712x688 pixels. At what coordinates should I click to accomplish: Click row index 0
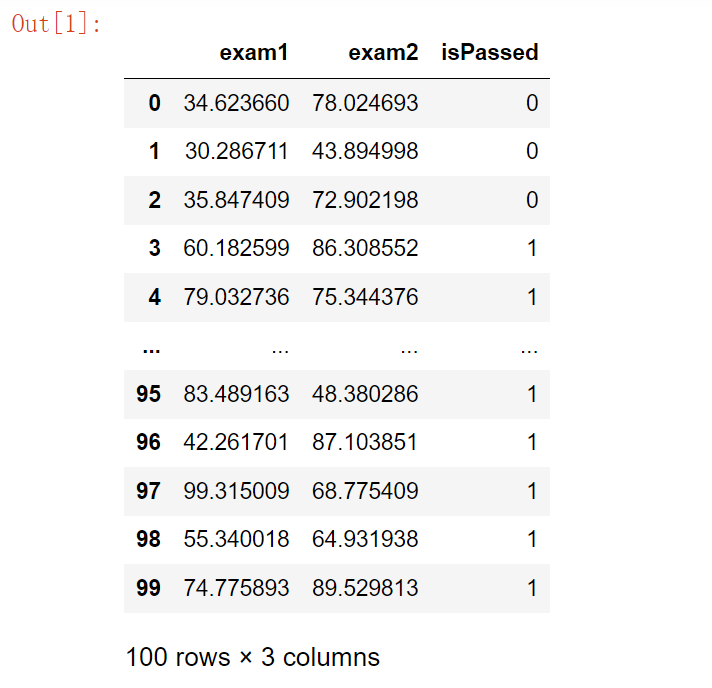coord(154,103)
